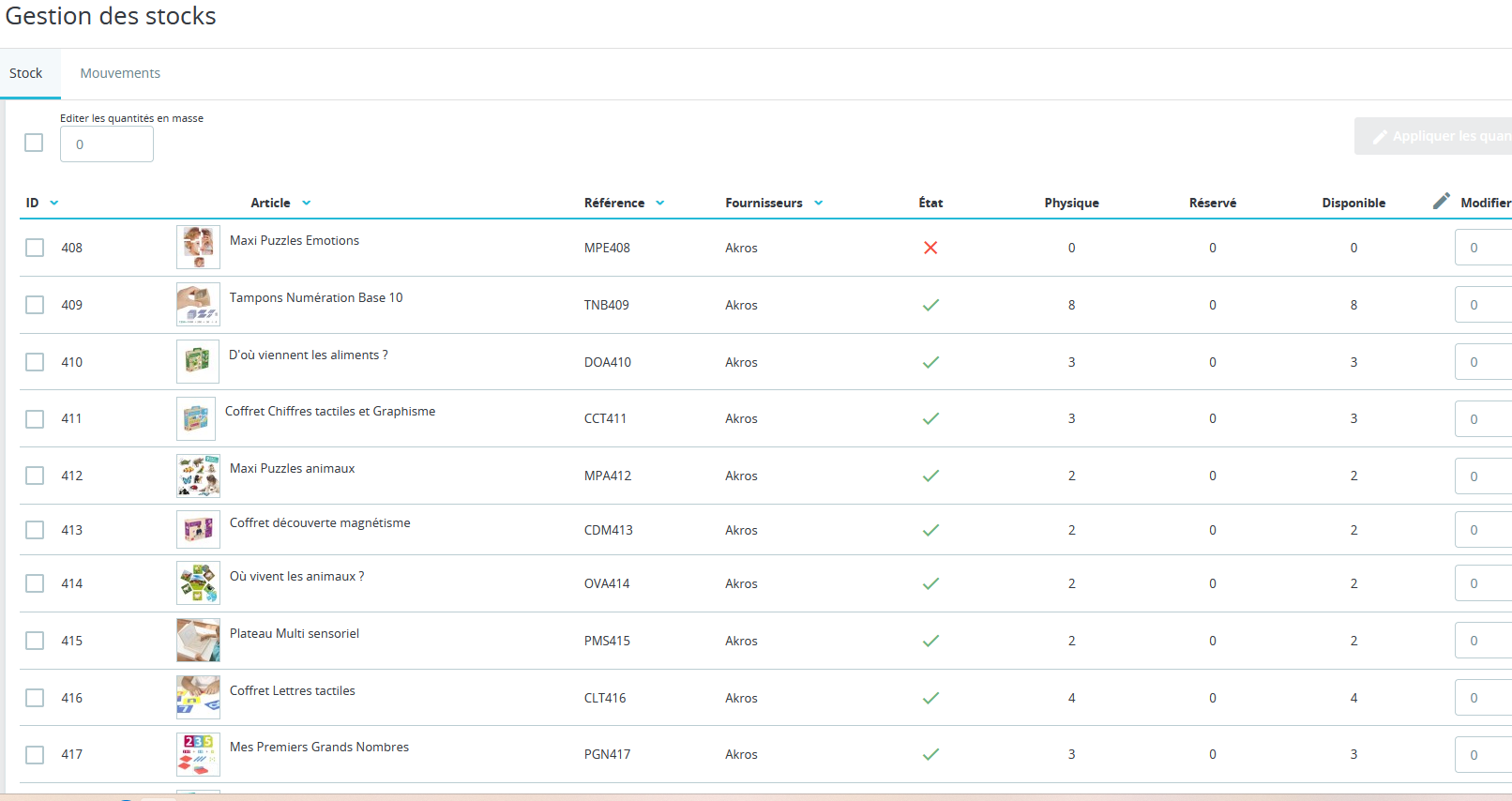
Task: Sort by ID using its arrow
Action: click(x=54, y=203)
